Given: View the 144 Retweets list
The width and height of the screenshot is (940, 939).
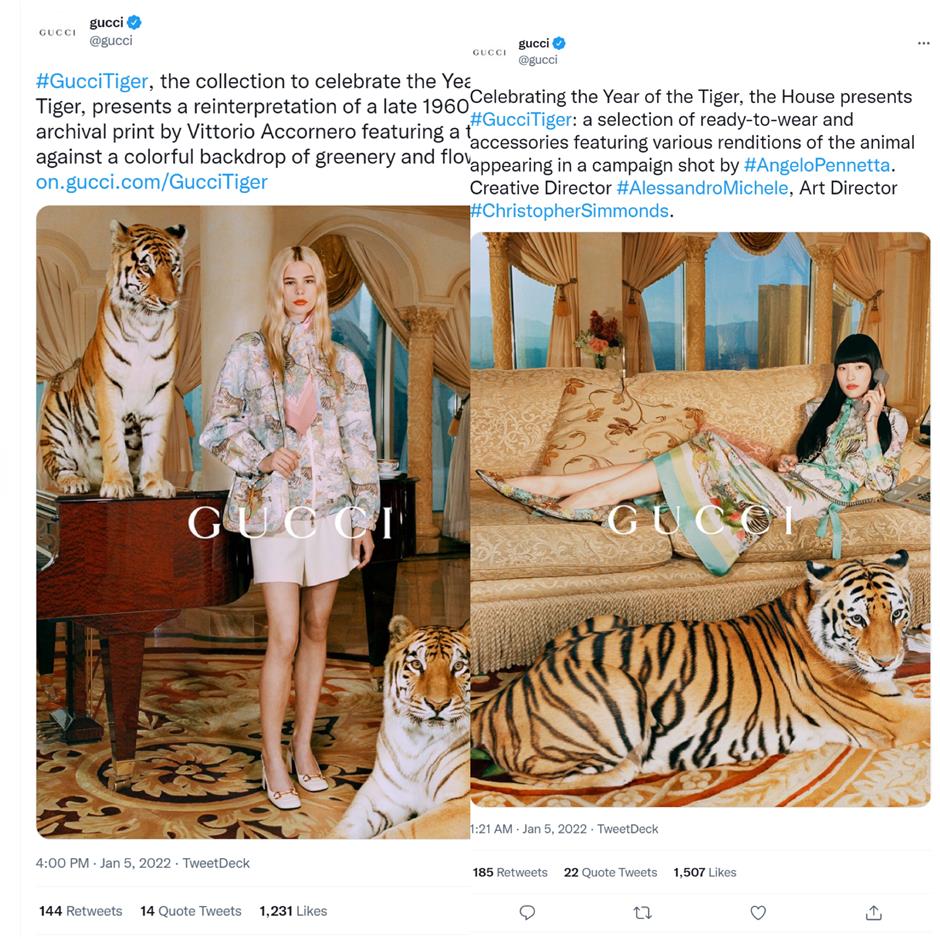Looking at the screenshot, I should coord(80,911).
